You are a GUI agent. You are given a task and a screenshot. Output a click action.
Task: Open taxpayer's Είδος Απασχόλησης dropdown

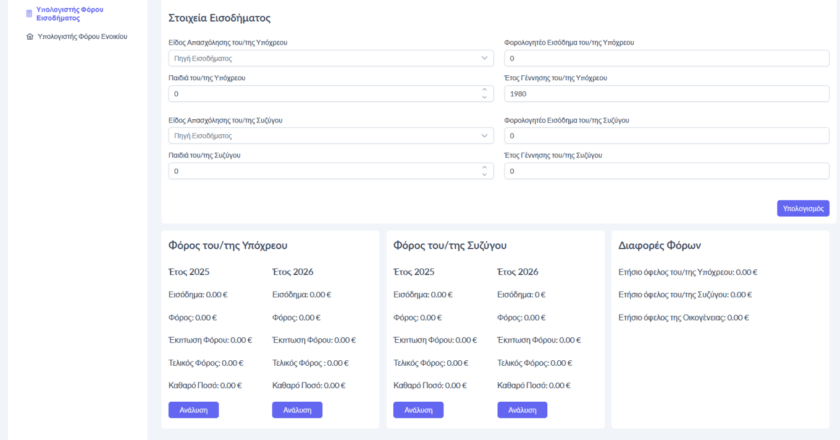(x=331, y=58)
